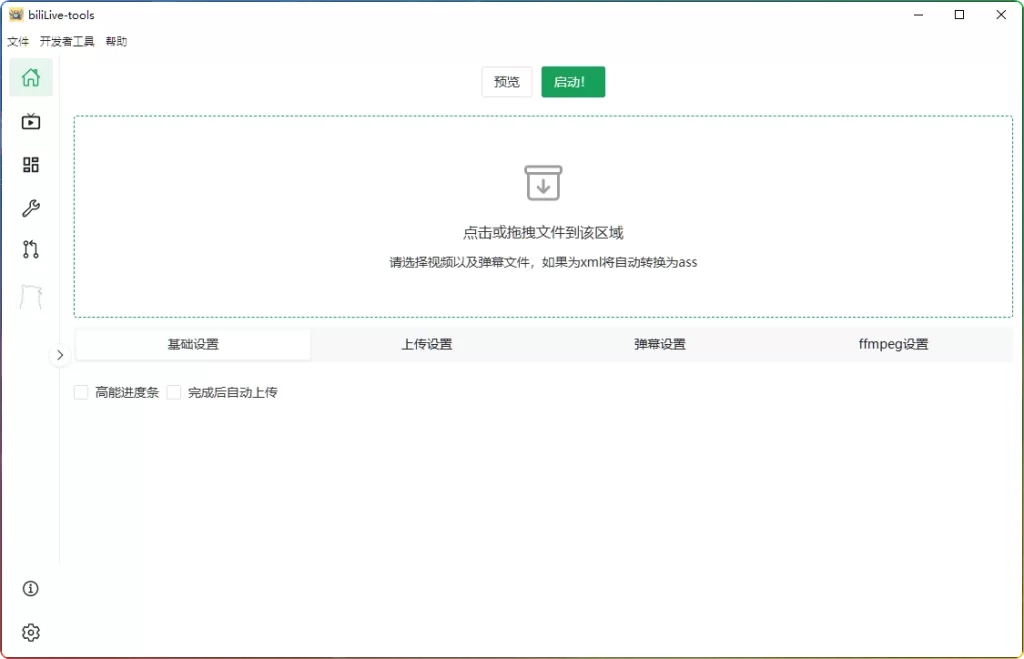Select the Home page icon in sidebar
The width and height of the screenshot is (1024, 659).
coord(30,77)
